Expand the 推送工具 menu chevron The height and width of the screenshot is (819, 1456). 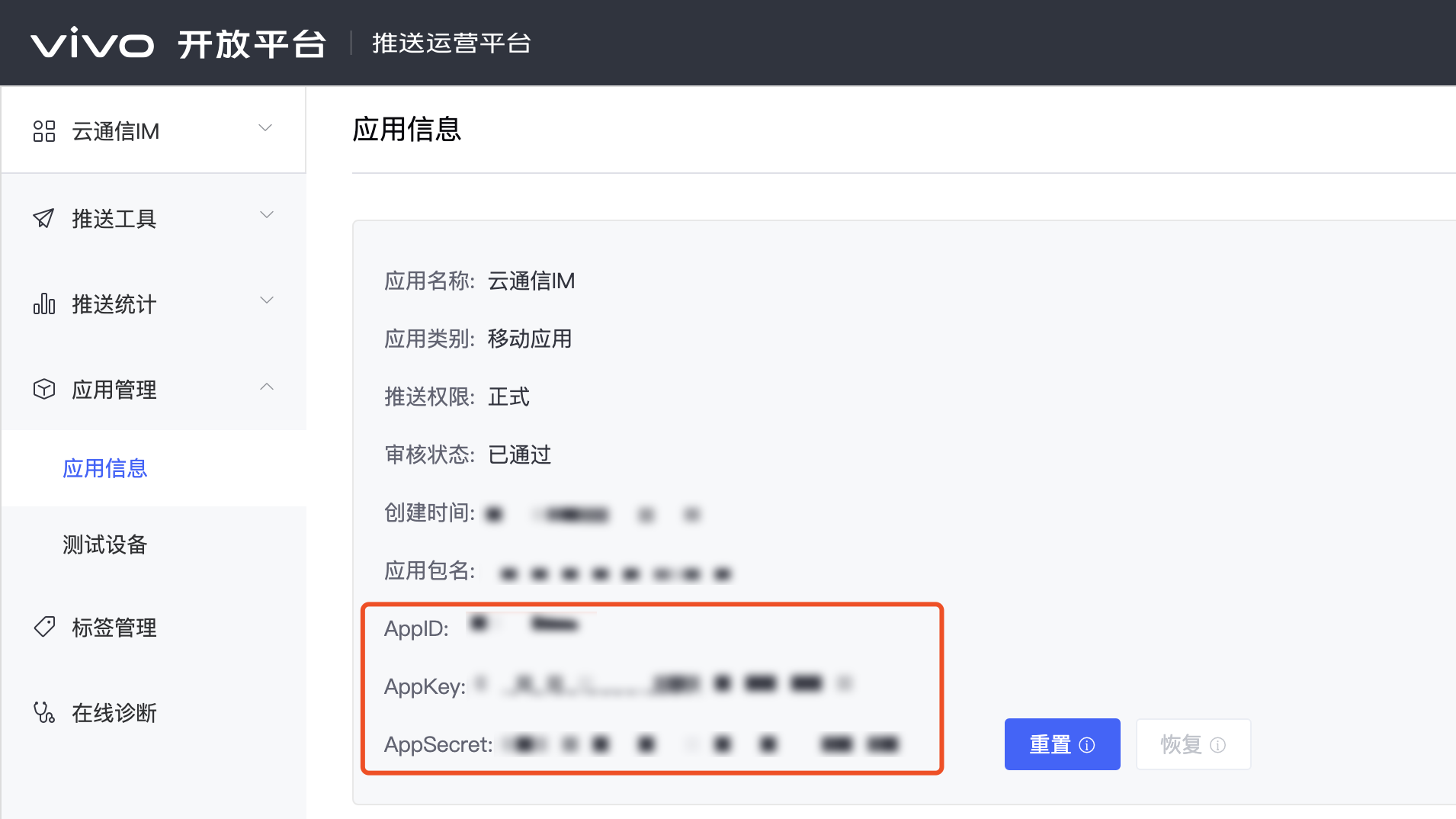(x=267, y=215)
